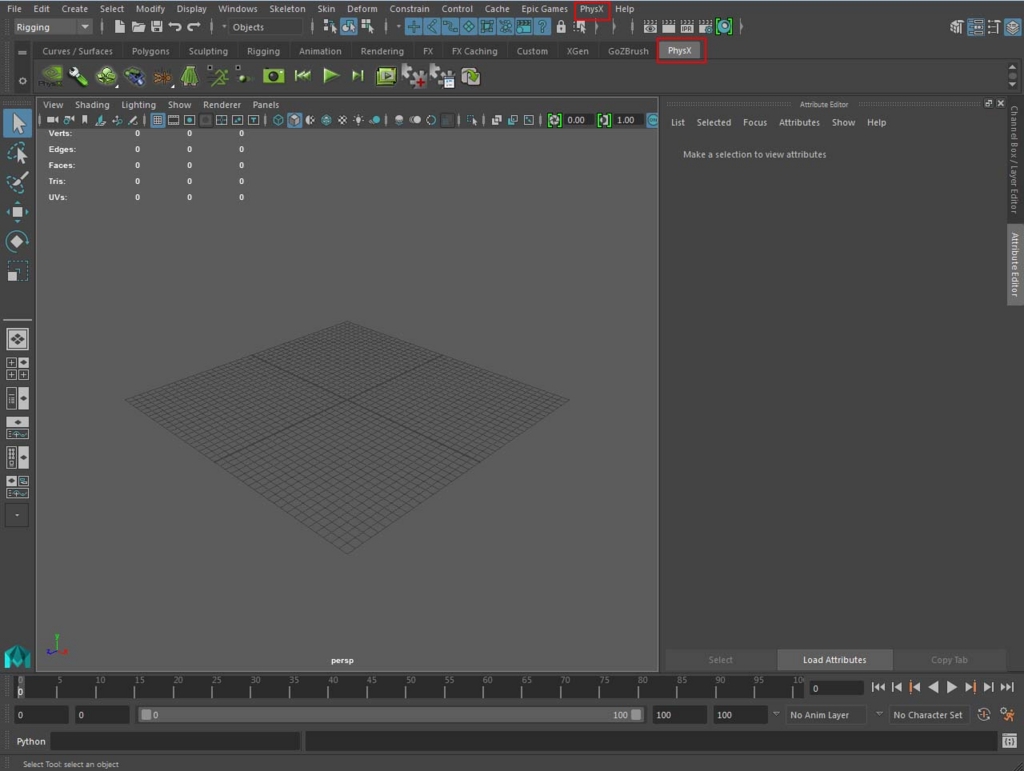The width and height of the screenshot is (1024, 771).
Task: Select by object type mode
Action: [x=349, y=27]
